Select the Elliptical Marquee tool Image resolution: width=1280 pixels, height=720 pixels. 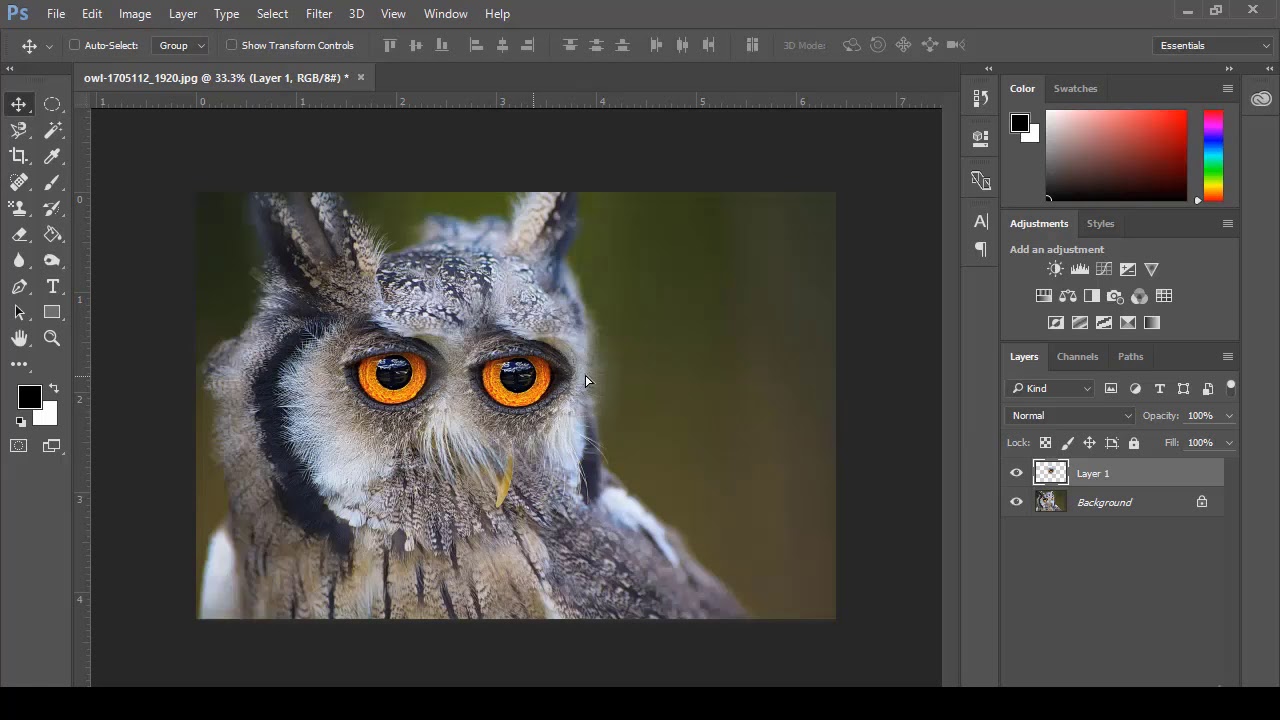(x=52, y=104)
